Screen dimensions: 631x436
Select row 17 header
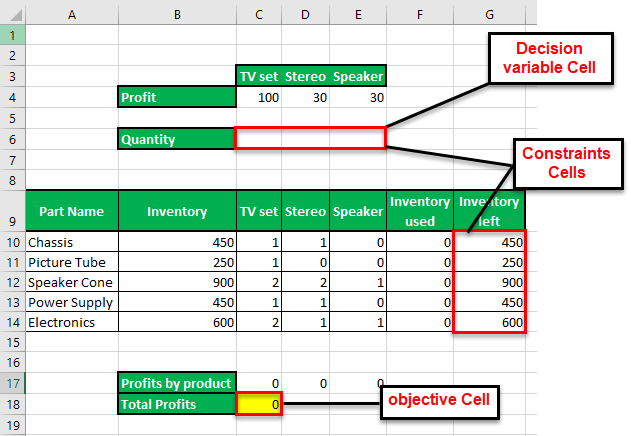[x=12, y=383]
